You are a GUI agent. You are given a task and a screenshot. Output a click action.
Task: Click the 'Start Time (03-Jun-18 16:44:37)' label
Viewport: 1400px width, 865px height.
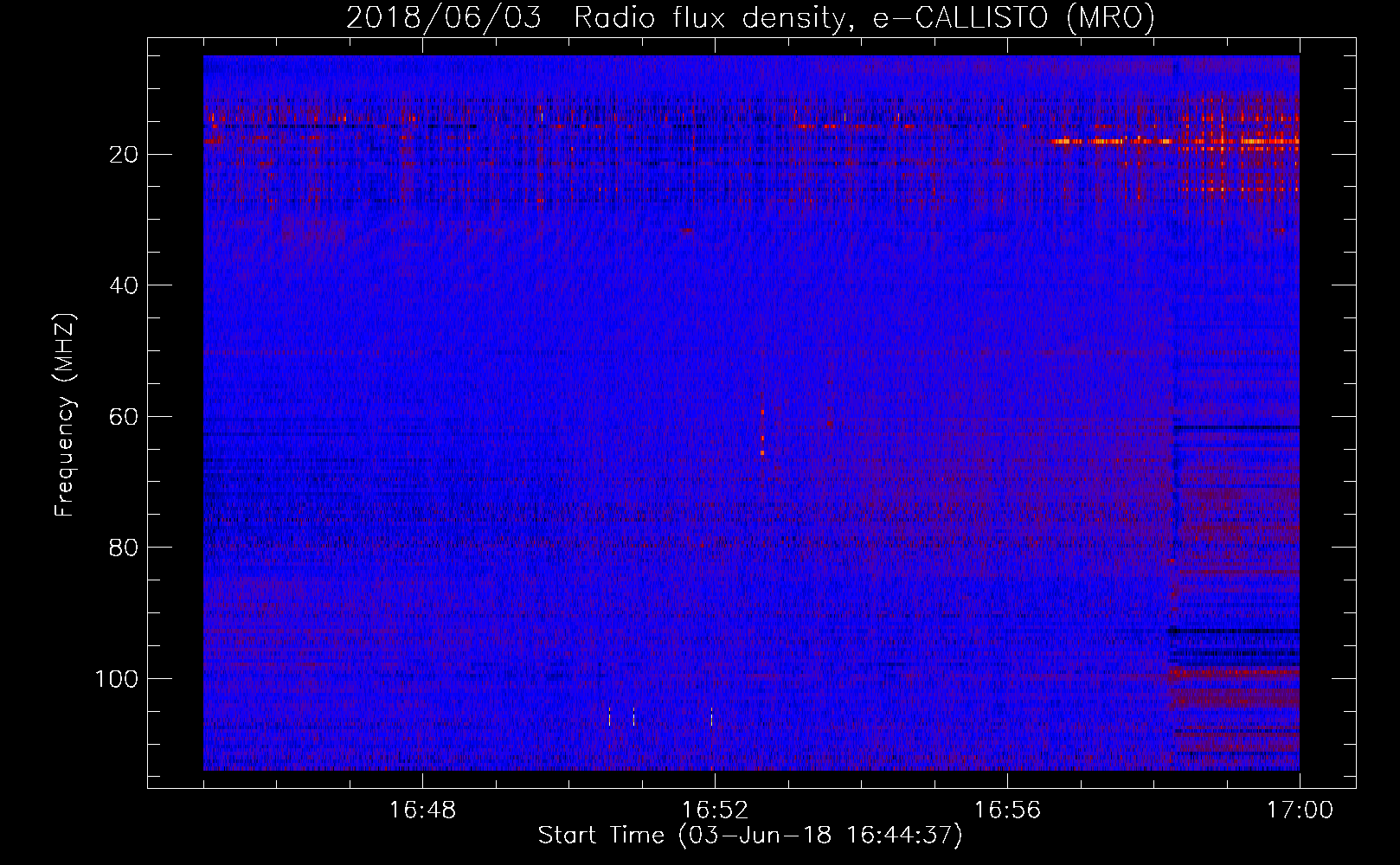click(750, 836)
